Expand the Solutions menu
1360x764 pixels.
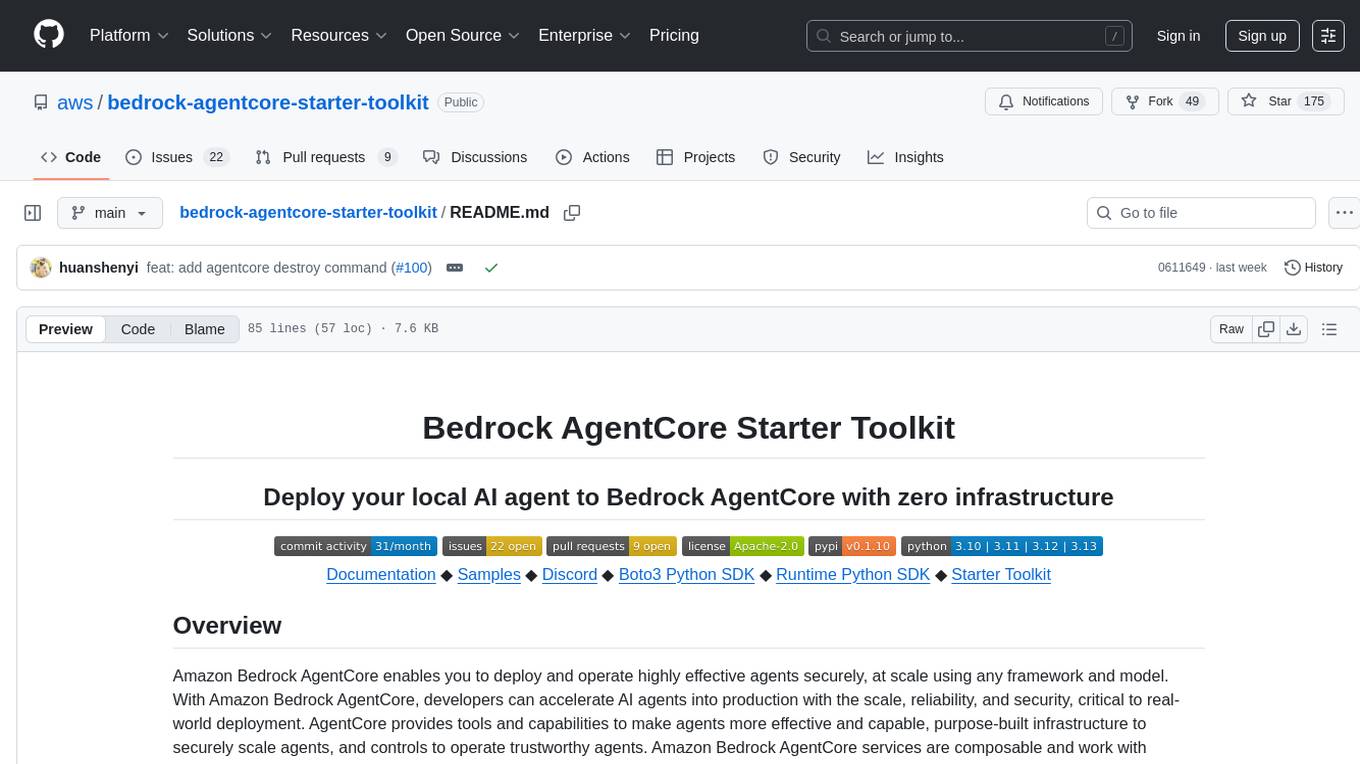click(x=230, y=35)
